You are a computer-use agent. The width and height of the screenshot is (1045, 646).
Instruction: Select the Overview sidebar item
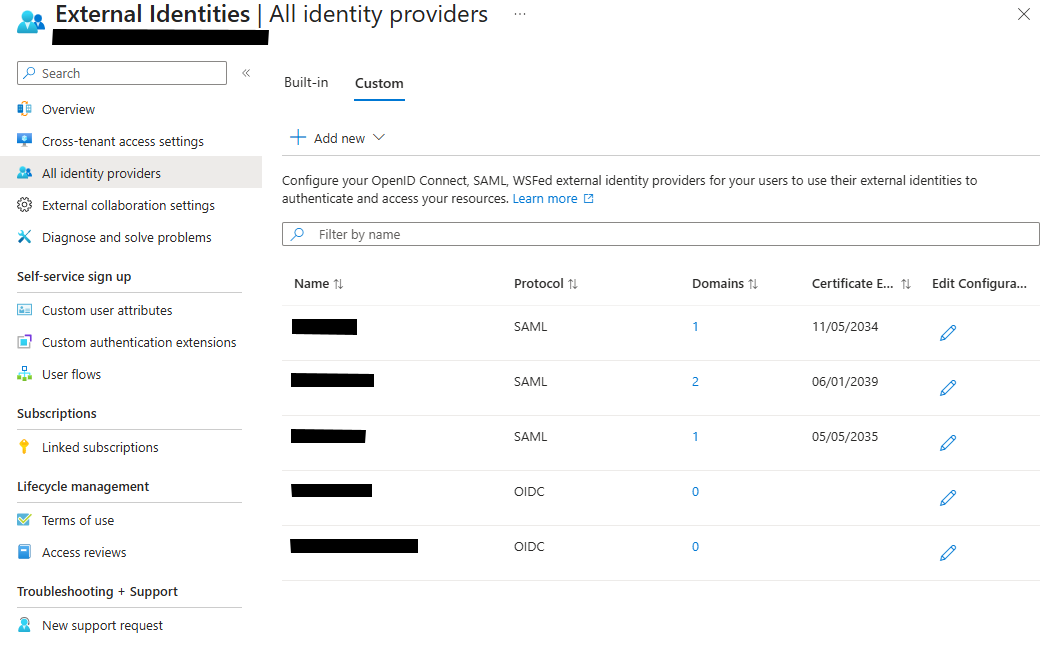69,108
